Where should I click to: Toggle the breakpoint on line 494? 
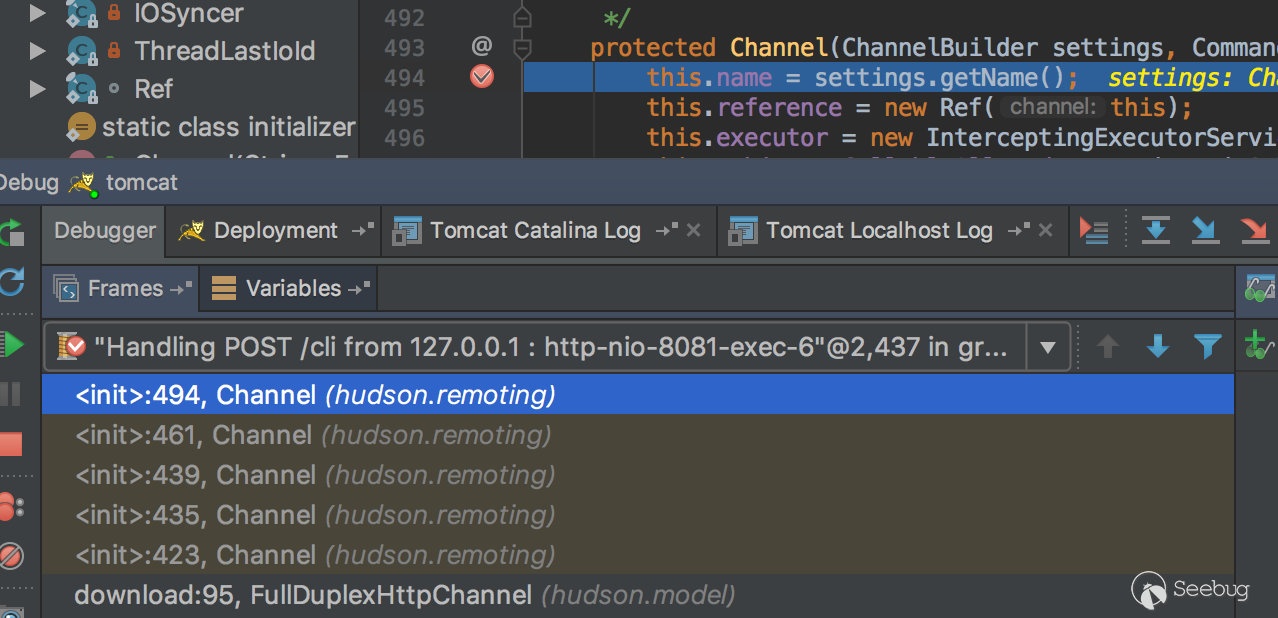[x=482, y=77]
